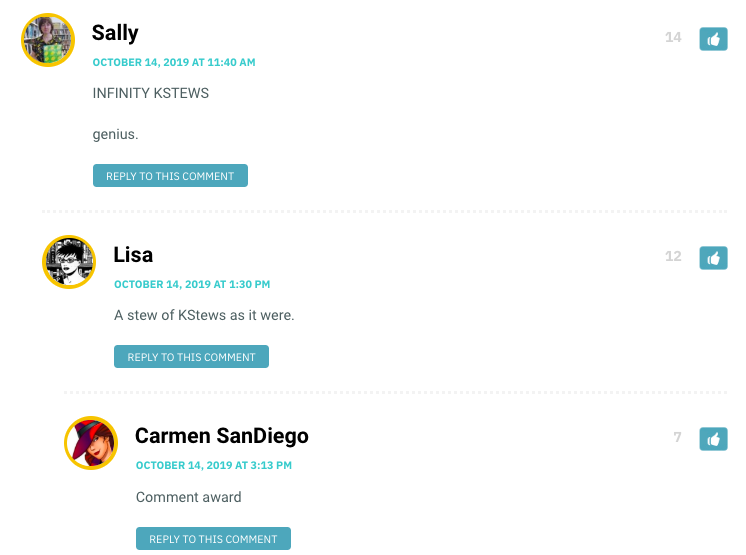Image resolution: width=746 pixels, height=555 pixels.
Task: Click the like count 7 on Carmen's comment
Action: (677, 438)
